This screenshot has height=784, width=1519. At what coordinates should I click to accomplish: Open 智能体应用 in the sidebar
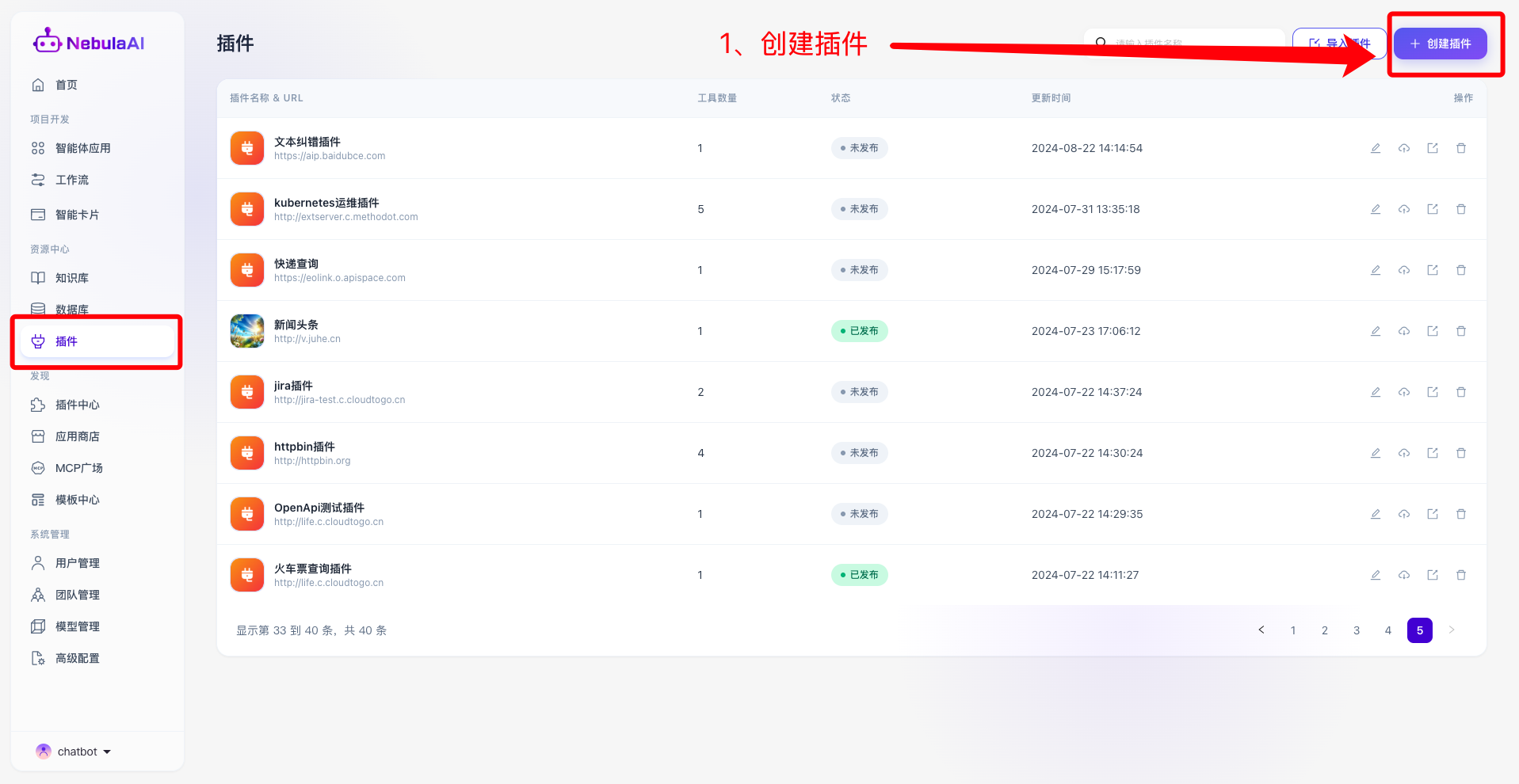pos(82,148)
